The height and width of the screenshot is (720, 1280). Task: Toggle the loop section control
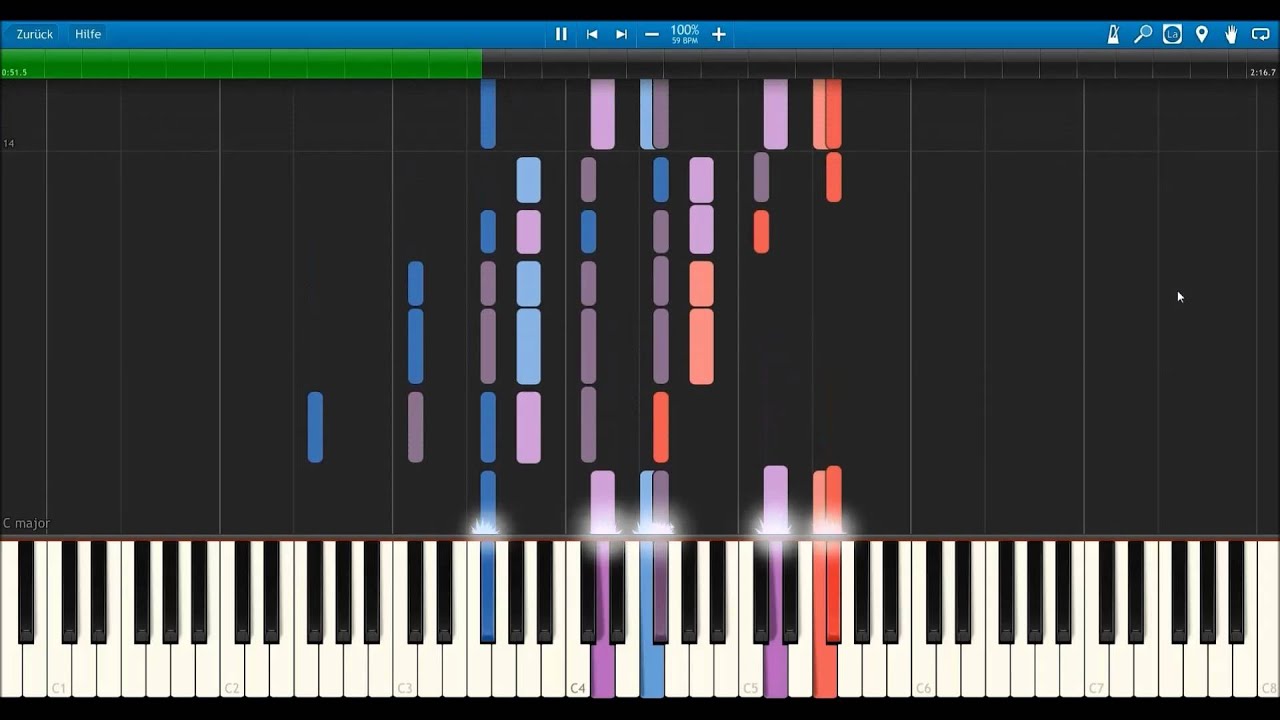[1260, 34]
